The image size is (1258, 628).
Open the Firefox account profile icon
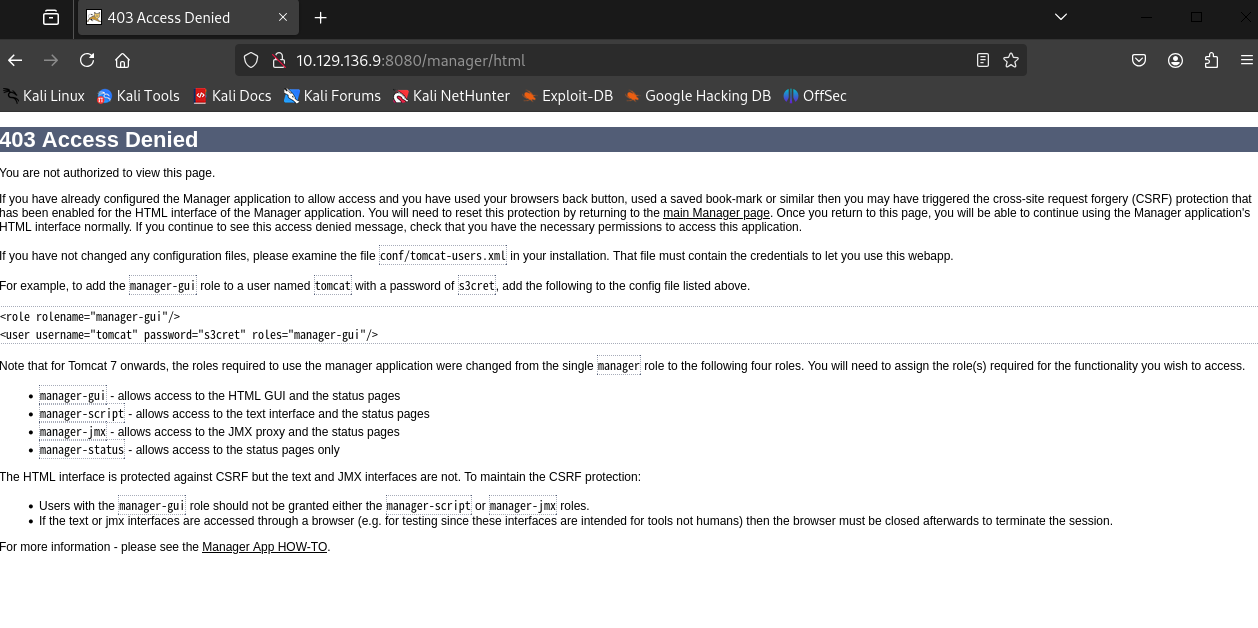pyautogui.click(x=1175, y=60)
